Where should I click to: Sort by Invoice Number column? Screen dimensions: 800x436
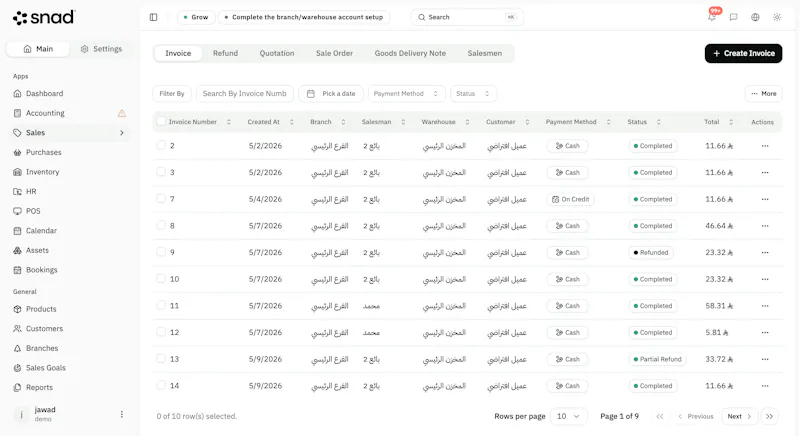tap(199, 122)
